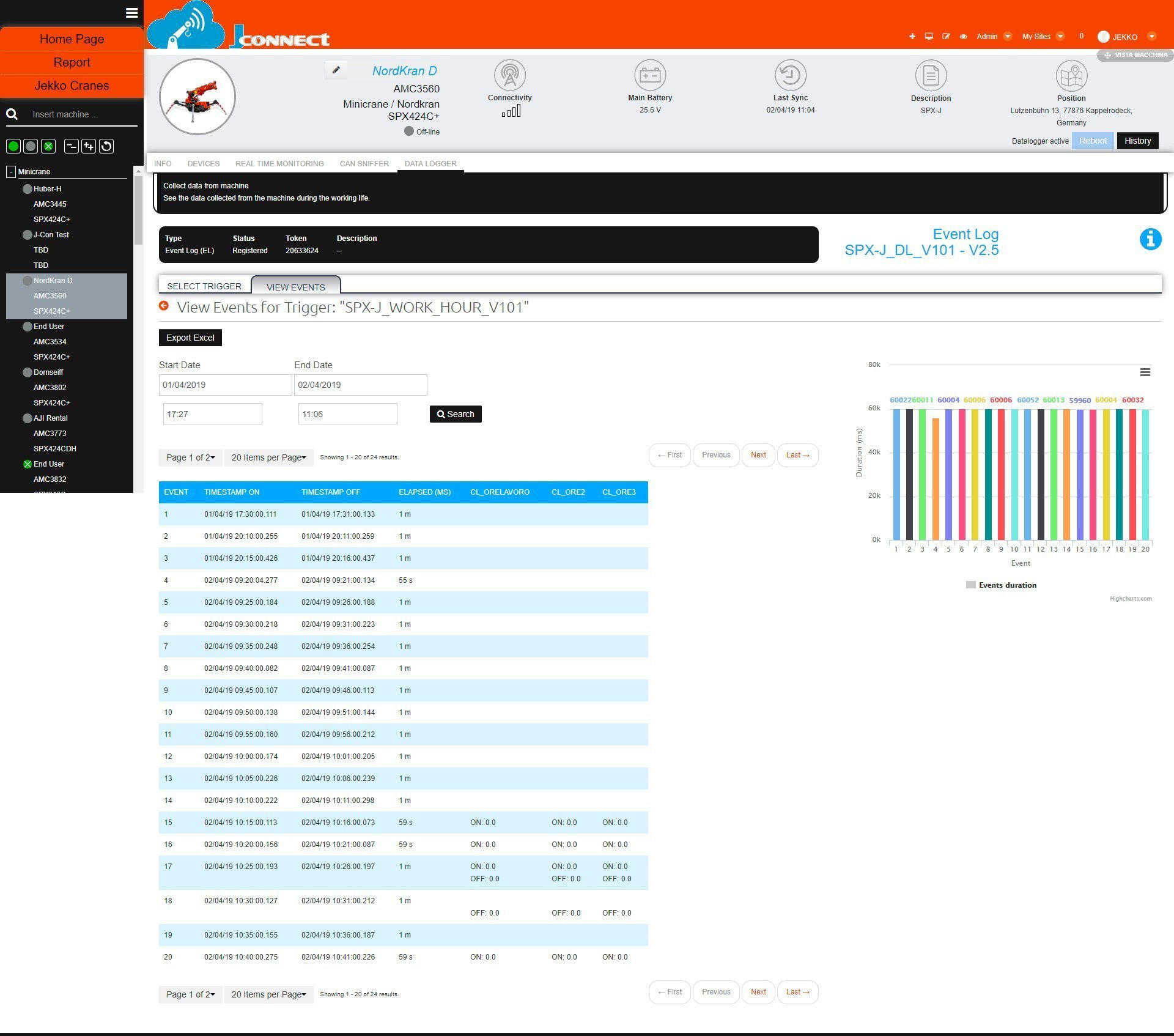Click the Position map icon
1174x1036 pixels.
click(1071, 76)
